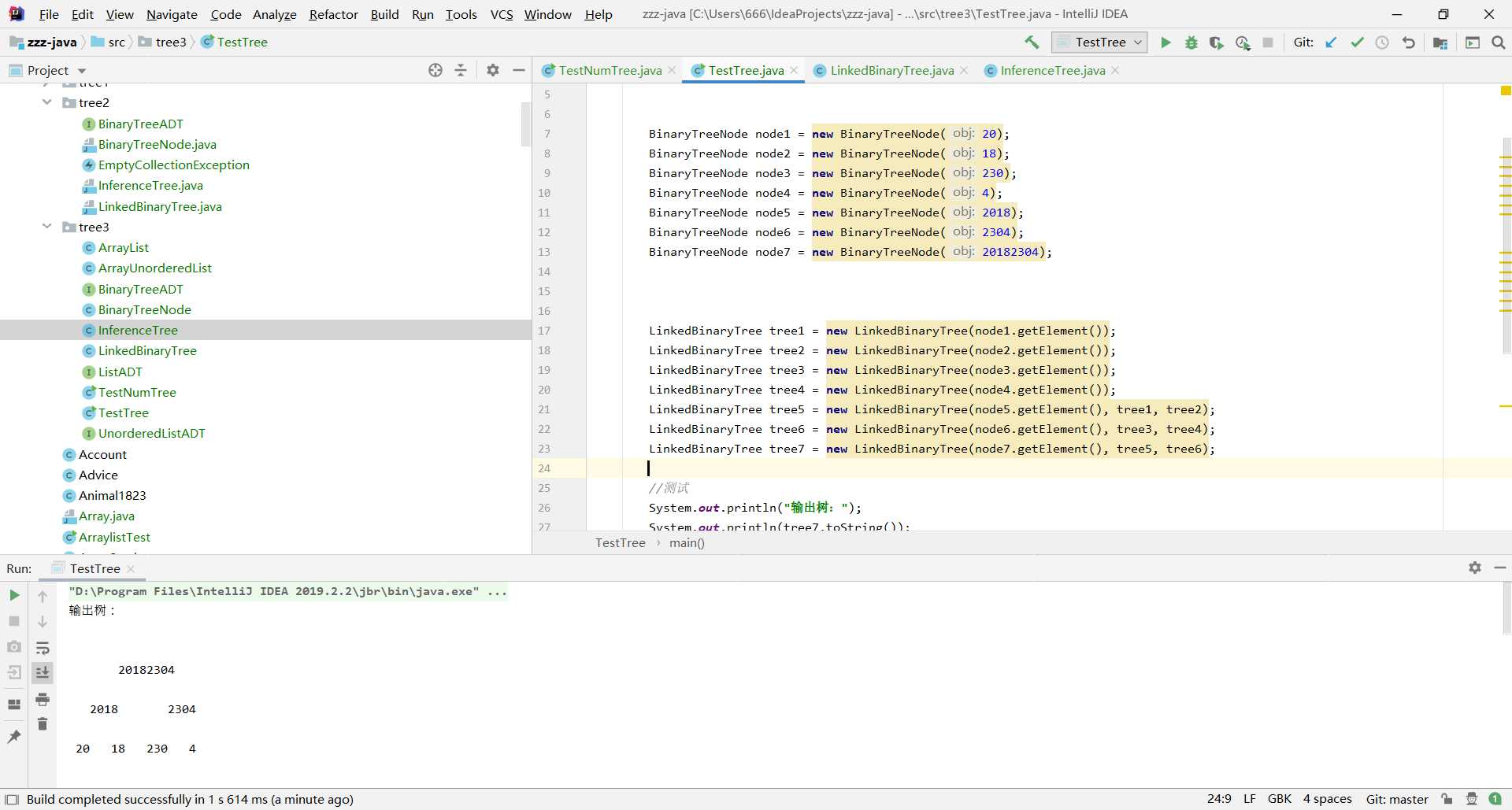Toggle tool window button in status bar corner
Screen dimensions: 1512x810
11,799
